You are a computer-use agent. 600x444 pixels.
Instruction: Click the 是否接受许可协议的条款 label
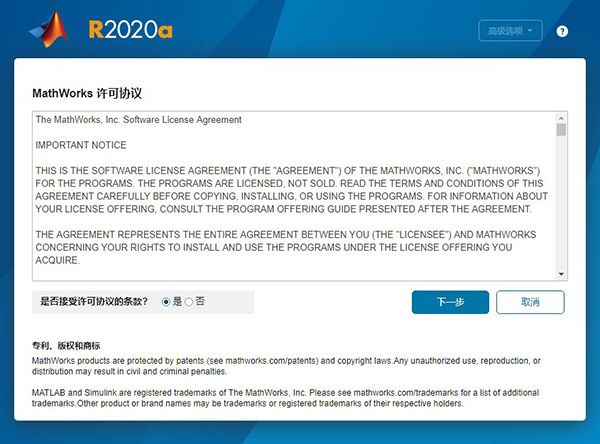coord(96,301)
